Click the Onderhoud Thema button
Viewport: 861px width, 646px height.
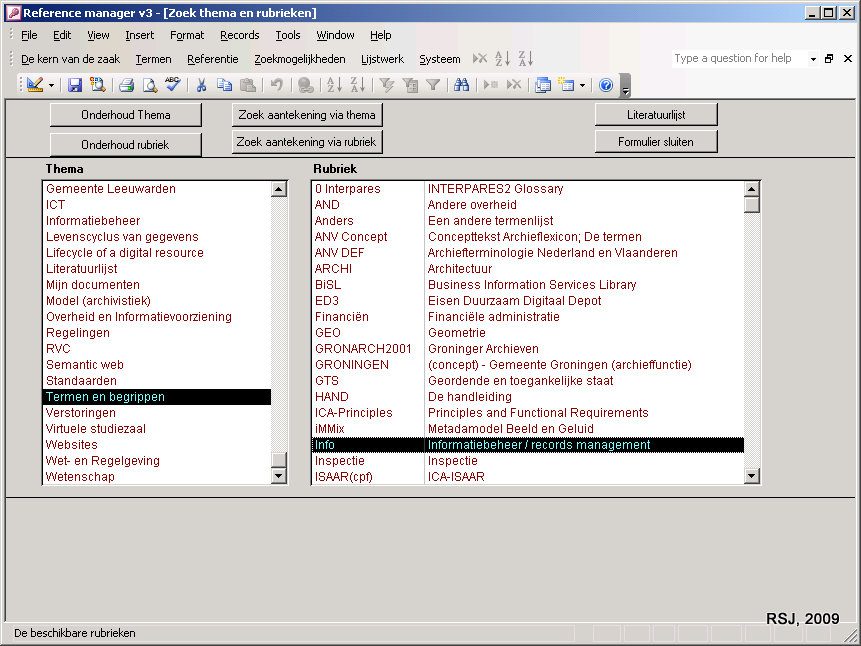tap(125, 115)
